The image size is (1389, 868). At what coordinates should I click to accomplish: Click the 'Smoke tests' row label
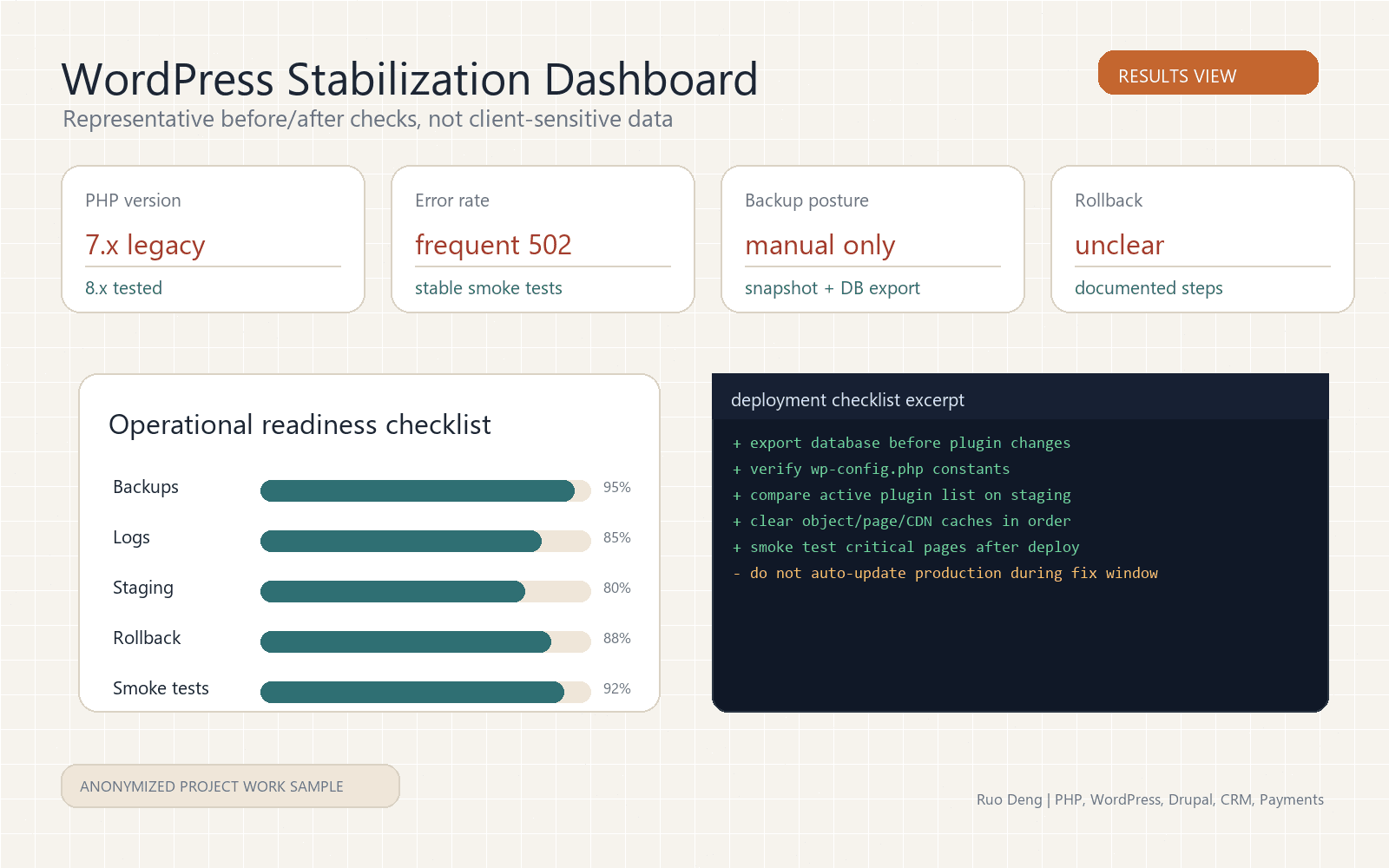coord(161,688)
